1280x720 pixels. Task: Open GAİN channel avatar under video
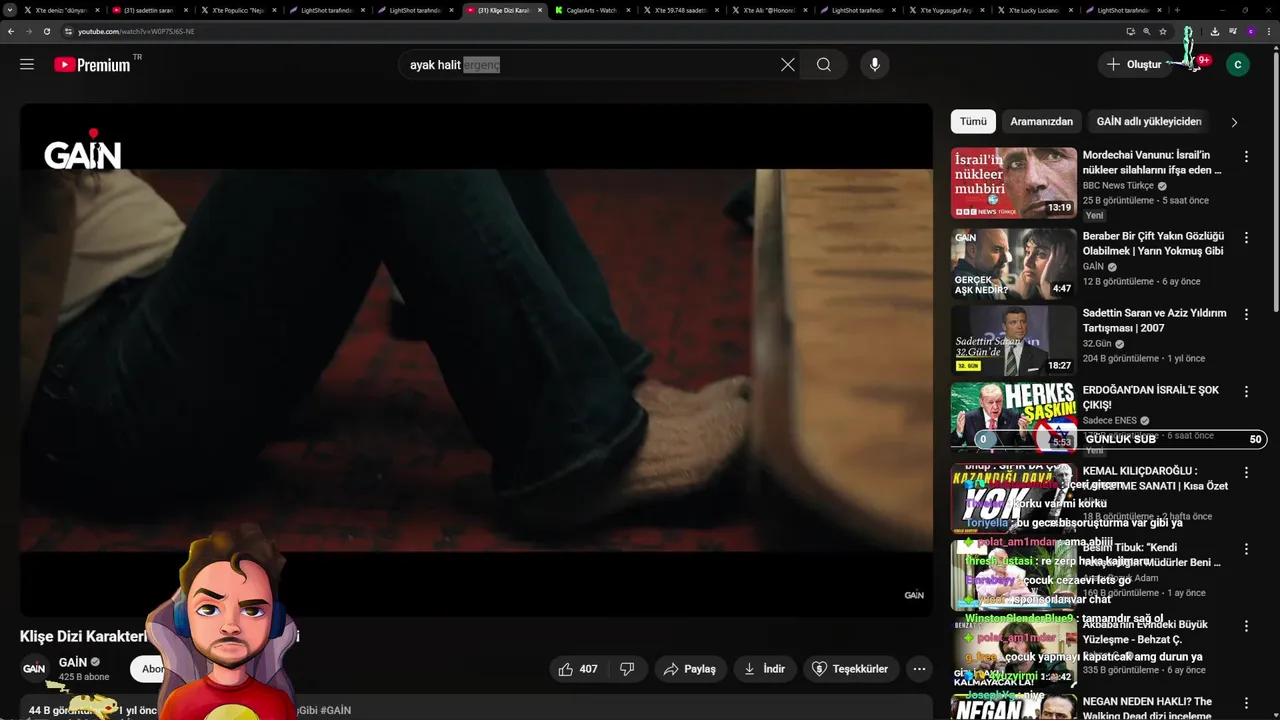pyautogui.click(x=34, y=668)
